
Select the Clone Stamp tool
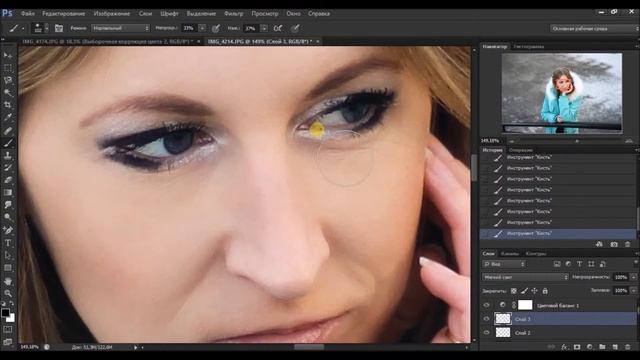8,156
